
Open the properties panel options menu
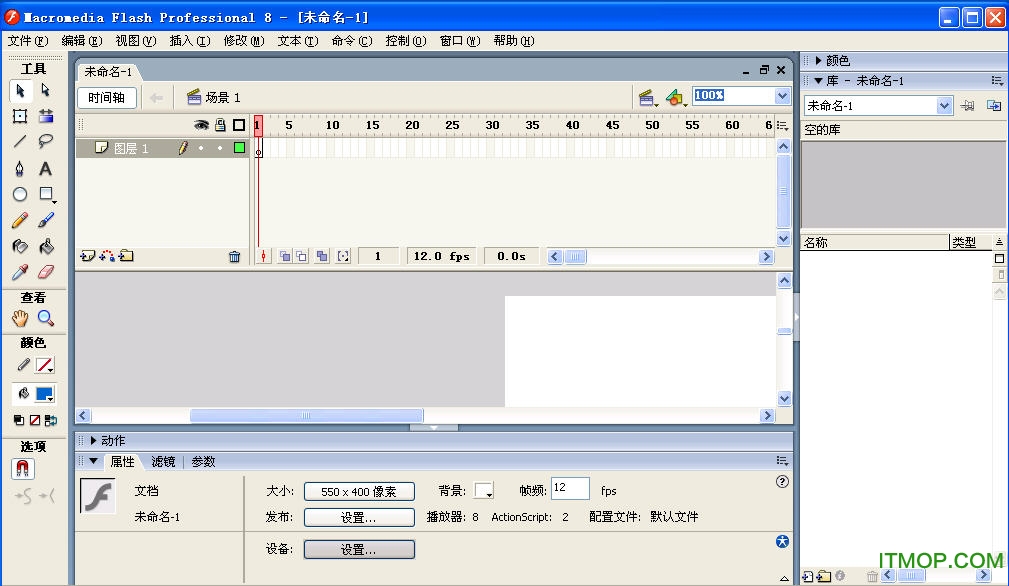[x=782, y=461]
